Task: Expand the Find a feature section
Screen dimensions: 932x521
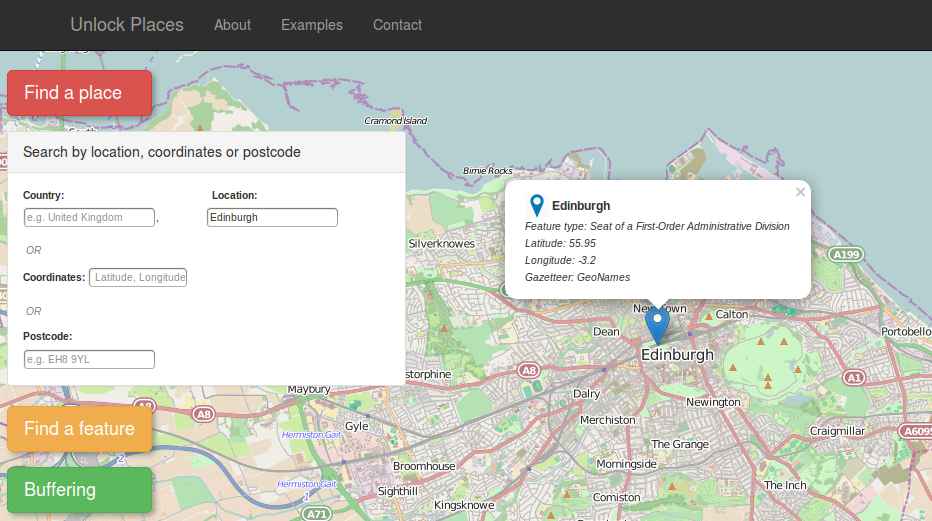Action: tap(79, 429)
